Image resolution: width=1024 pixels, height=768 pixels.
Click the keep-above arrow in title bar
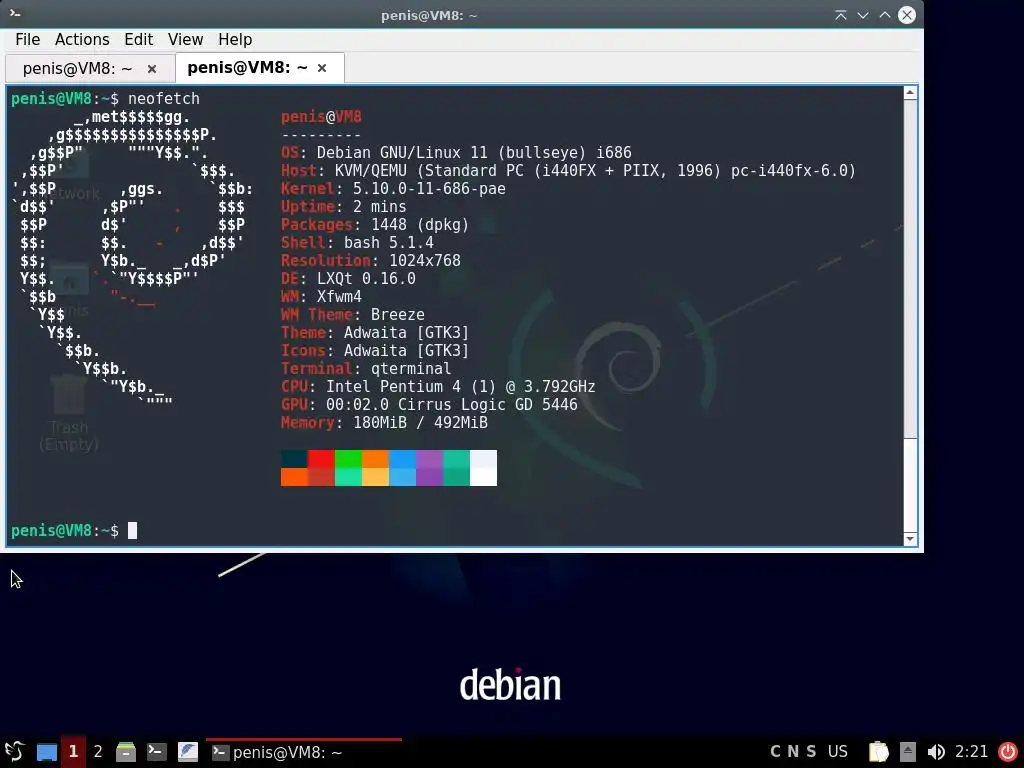point(840,15)
